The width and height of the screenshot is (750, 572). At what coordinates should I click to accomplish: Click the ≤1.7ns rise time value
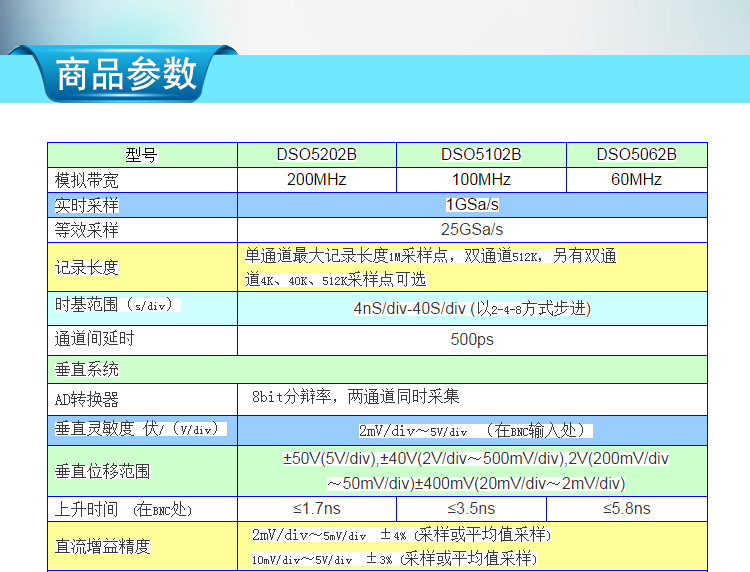tap(316, 509)
